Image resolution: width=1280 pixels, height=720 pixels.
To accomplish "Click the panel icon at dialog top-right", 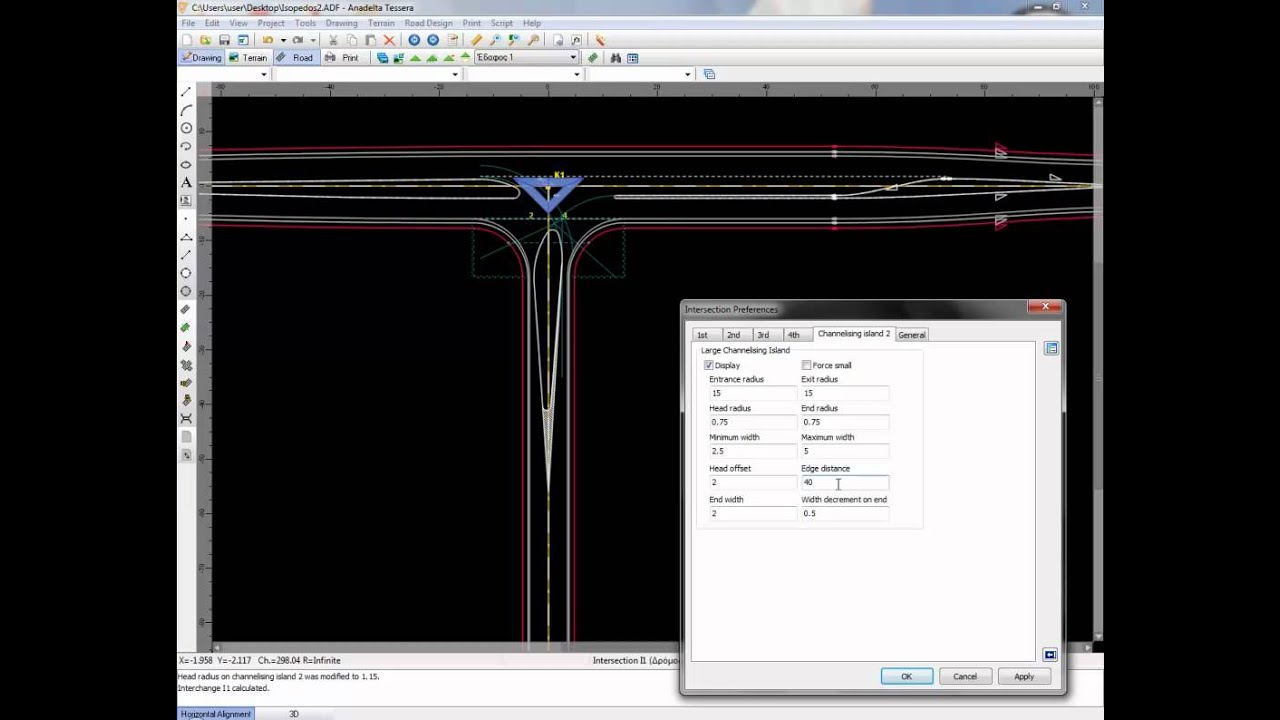I will 1050,348.
